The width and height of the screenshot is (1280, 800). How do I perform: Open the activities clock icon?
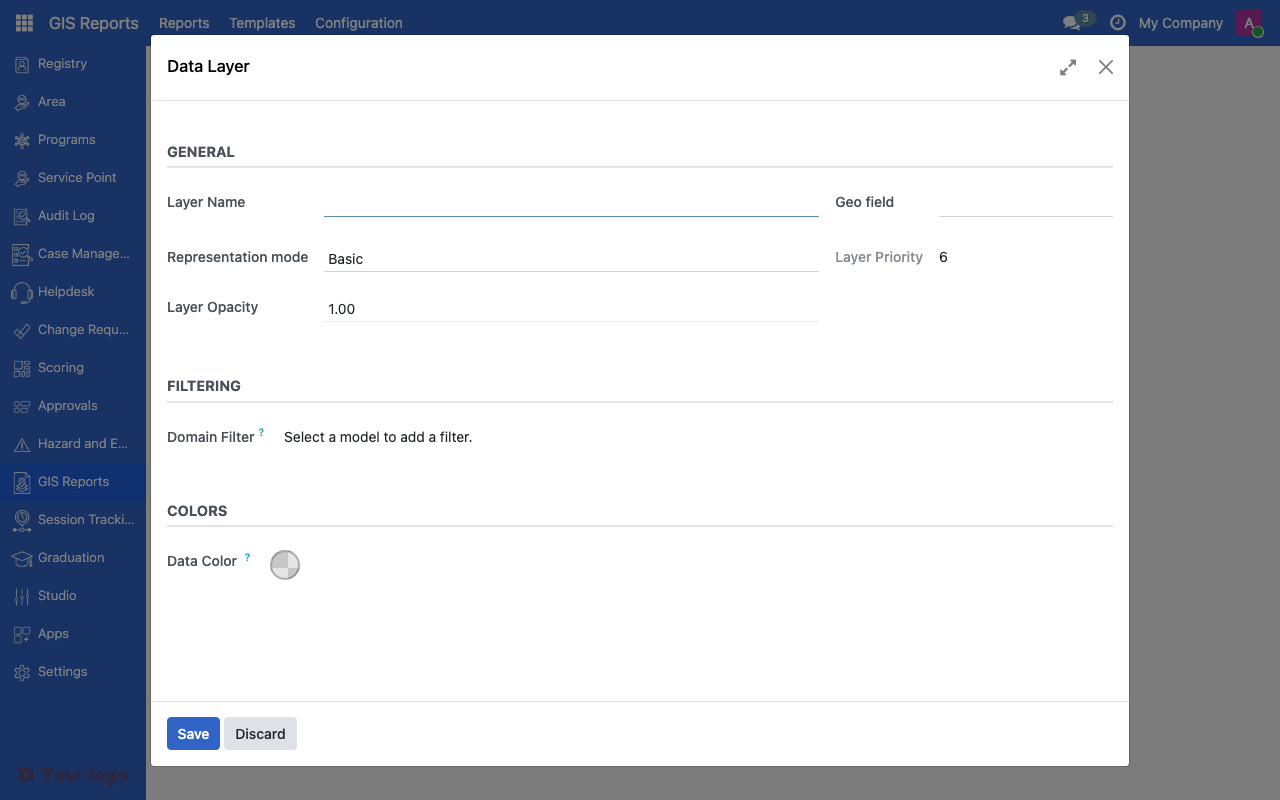tap(1118, 23)
